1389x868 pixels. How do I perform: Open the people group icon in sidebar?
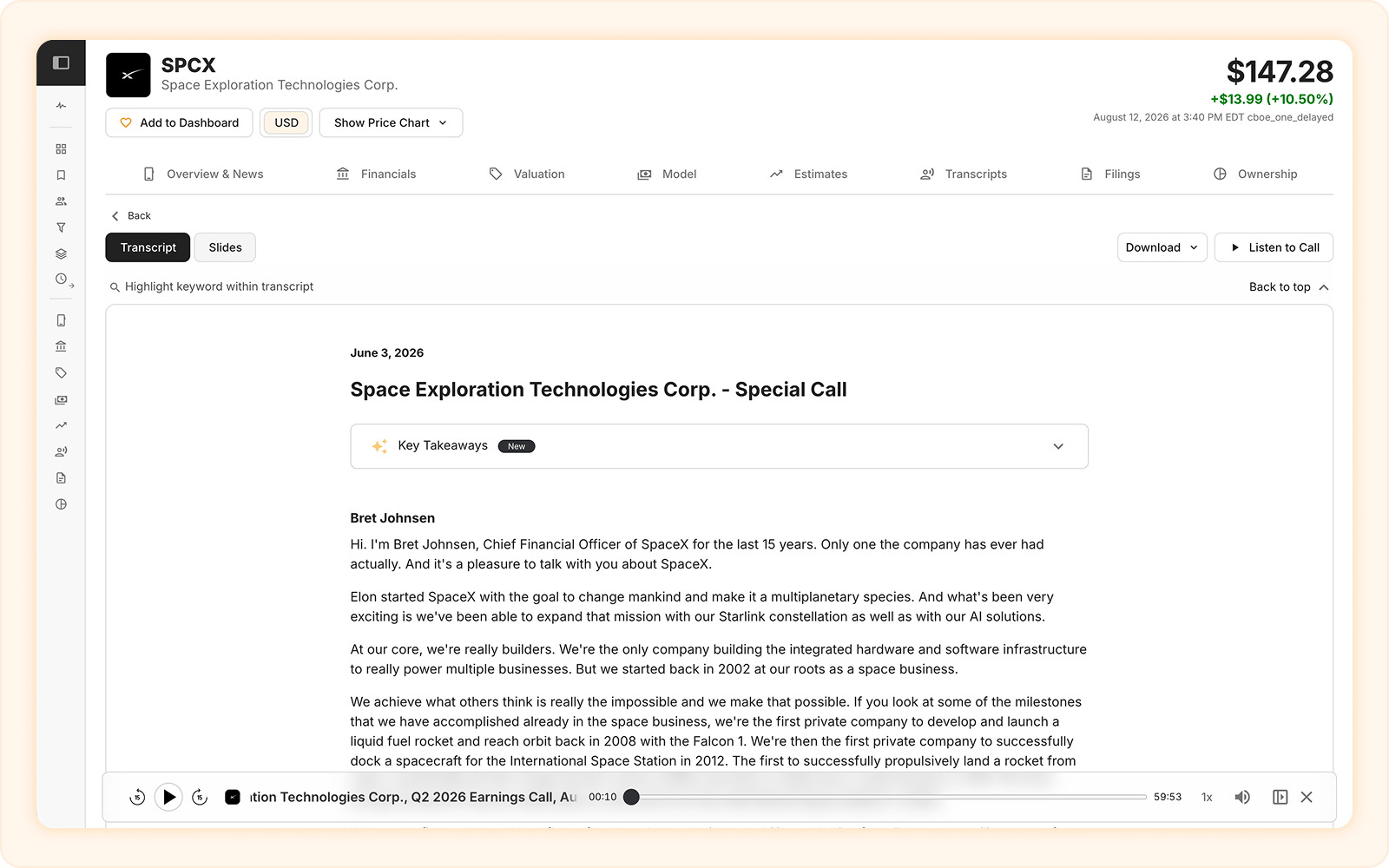pyautogui.click(x=61, y=201)
